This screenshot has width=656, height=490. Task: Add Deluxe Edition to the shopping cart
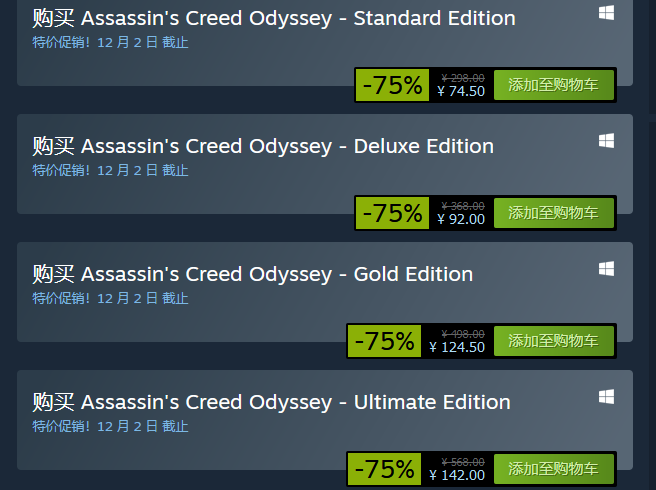click(554, 213)
